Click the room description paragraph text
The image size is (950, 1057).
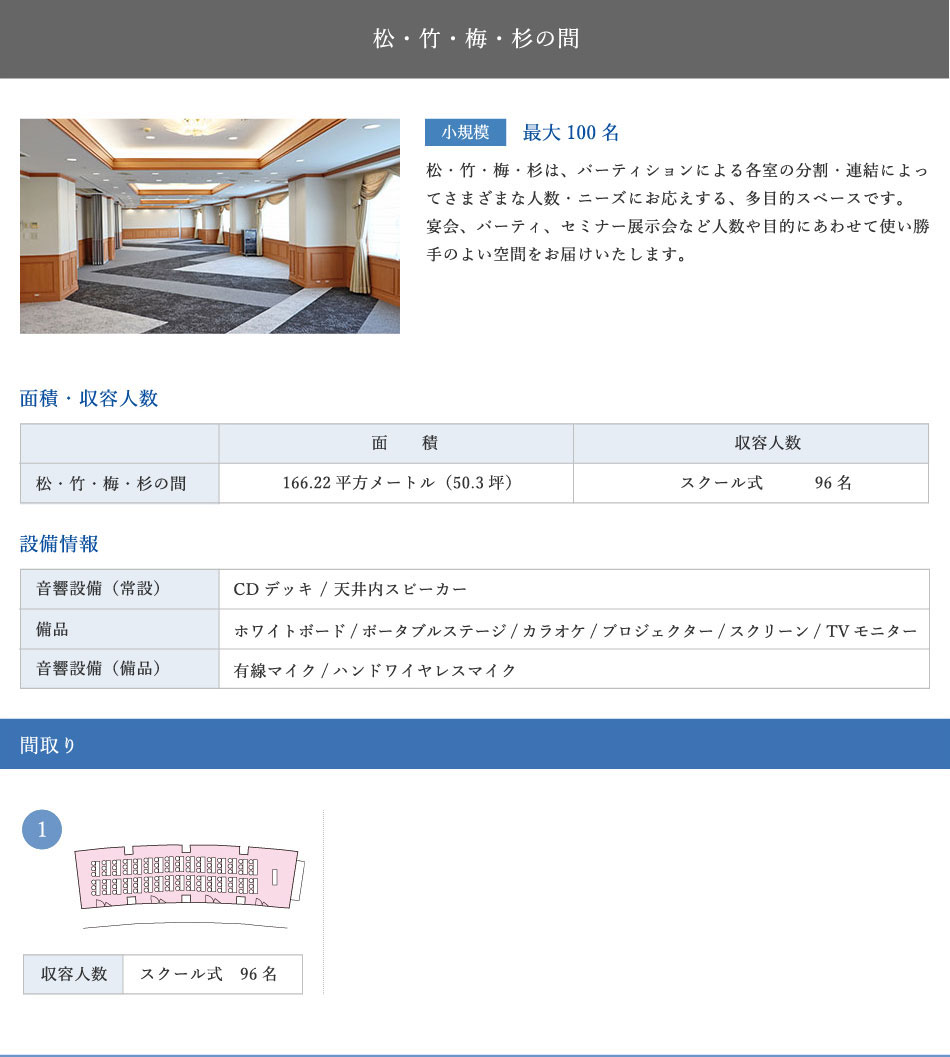678,212
